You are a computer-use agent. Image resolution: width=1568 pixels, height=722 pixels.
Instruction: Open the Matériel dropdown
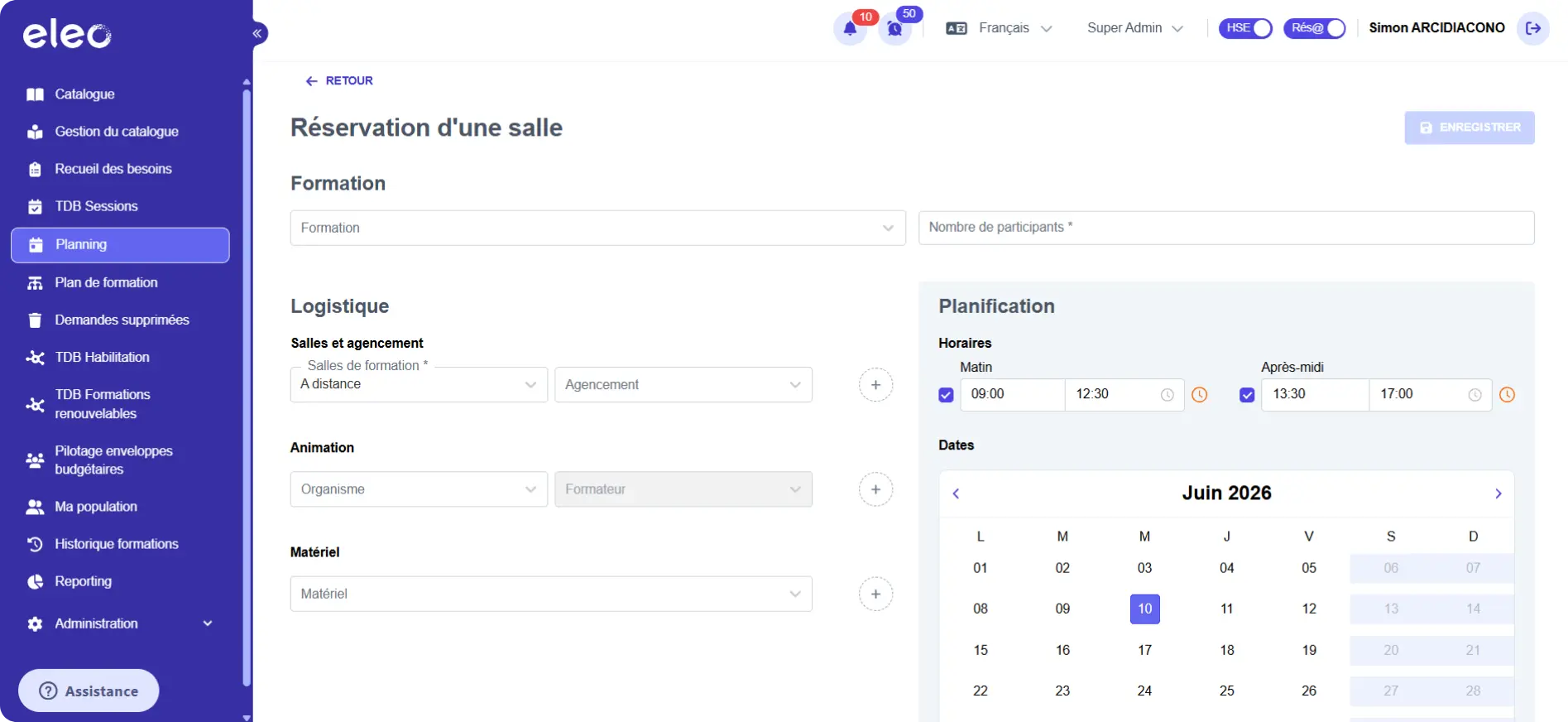point(551,594)
